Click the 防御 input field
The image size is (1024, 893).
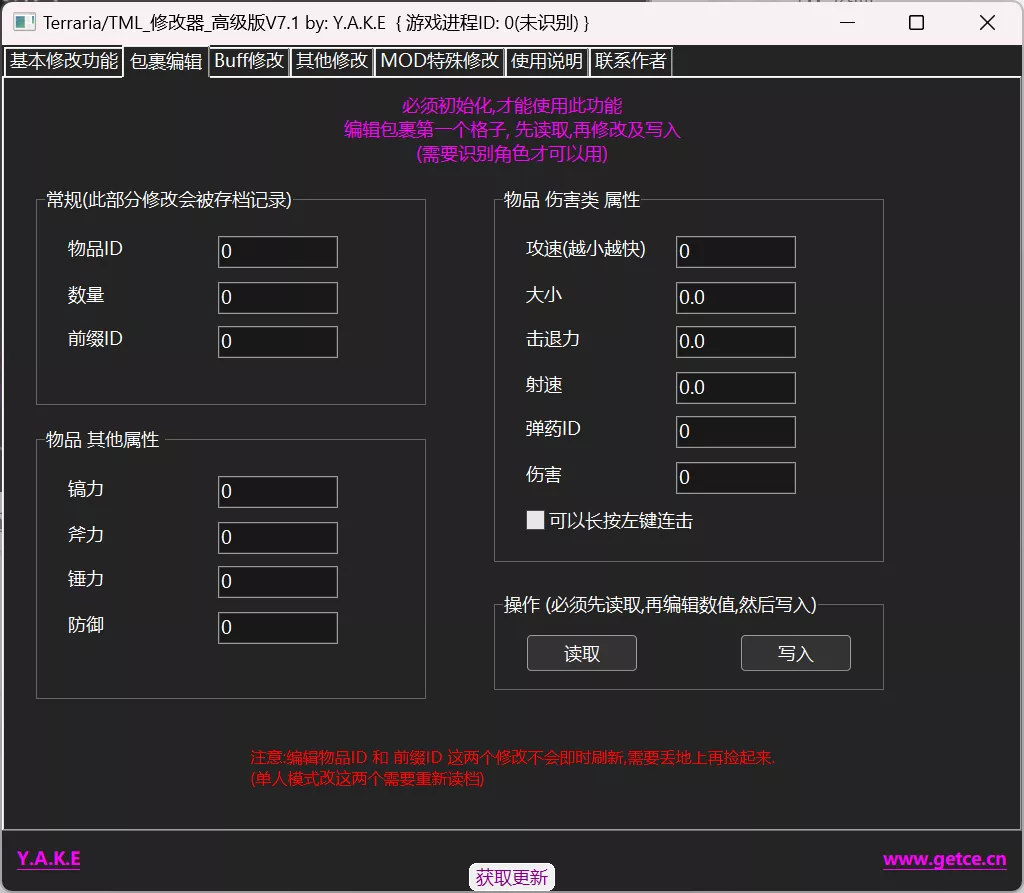click(x=278, y=627)
